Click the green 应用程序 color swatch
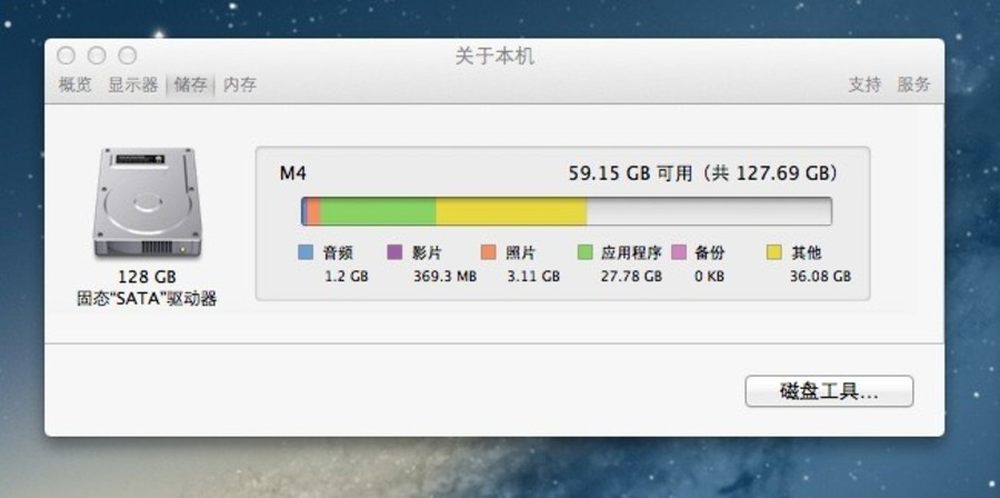 585,253
